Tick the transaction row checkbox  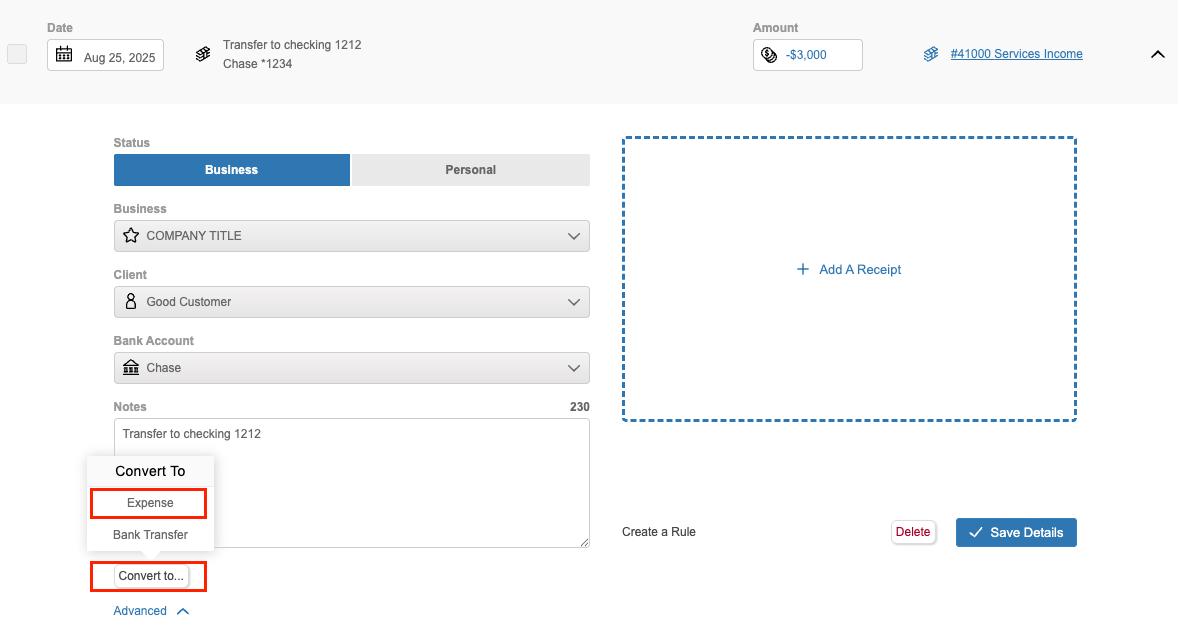[17, 55]
